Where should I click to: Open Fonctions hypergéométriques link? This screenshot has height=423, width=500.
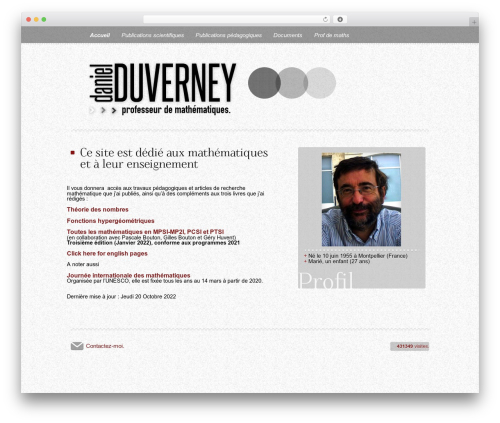[x=110, y=221]
